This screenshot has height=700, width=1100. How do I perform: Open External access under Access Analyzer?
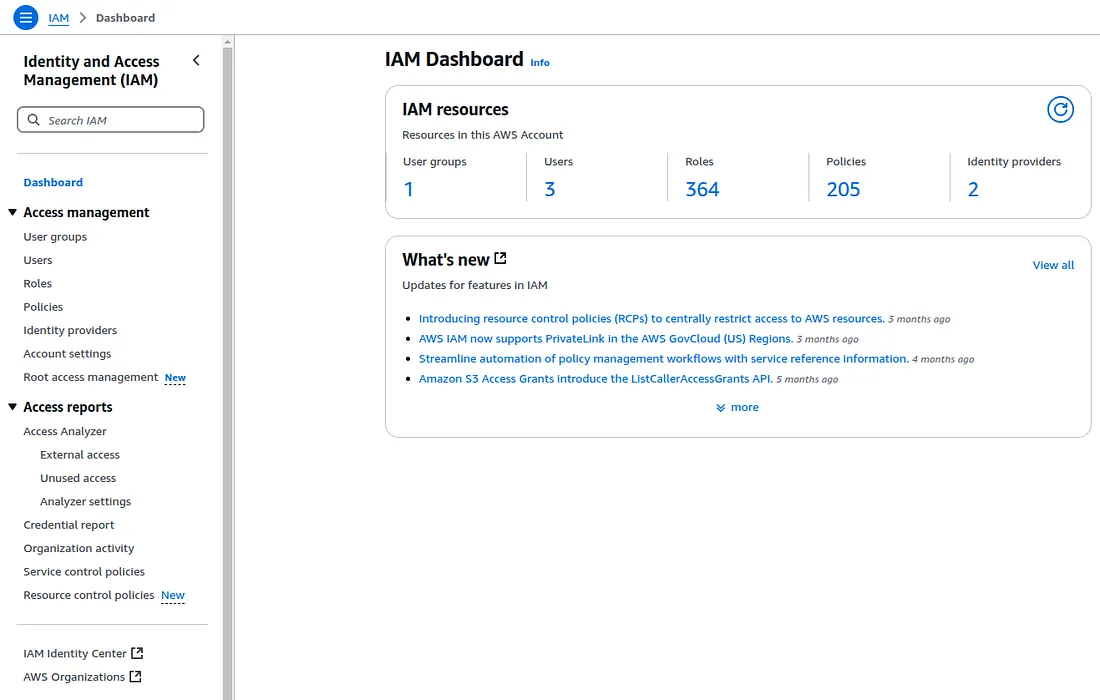click(x=80, y=455)
